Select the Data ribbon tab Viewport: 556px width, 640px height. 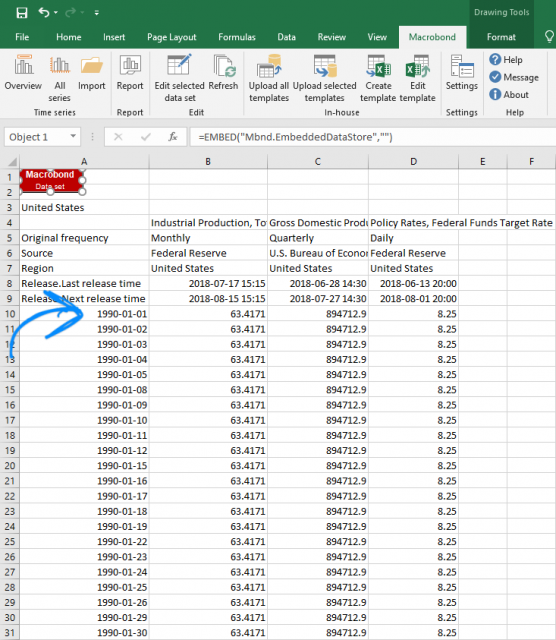(x=287, y=37)
